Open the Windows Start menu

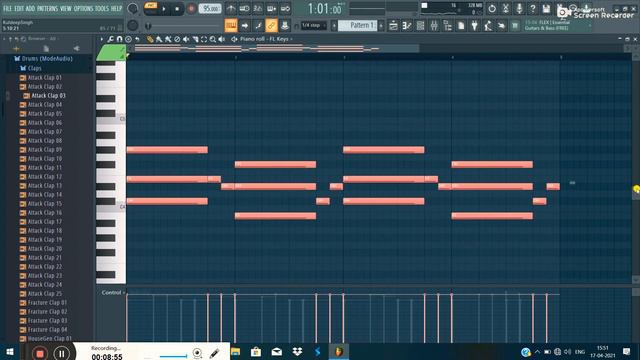(10, 352)
